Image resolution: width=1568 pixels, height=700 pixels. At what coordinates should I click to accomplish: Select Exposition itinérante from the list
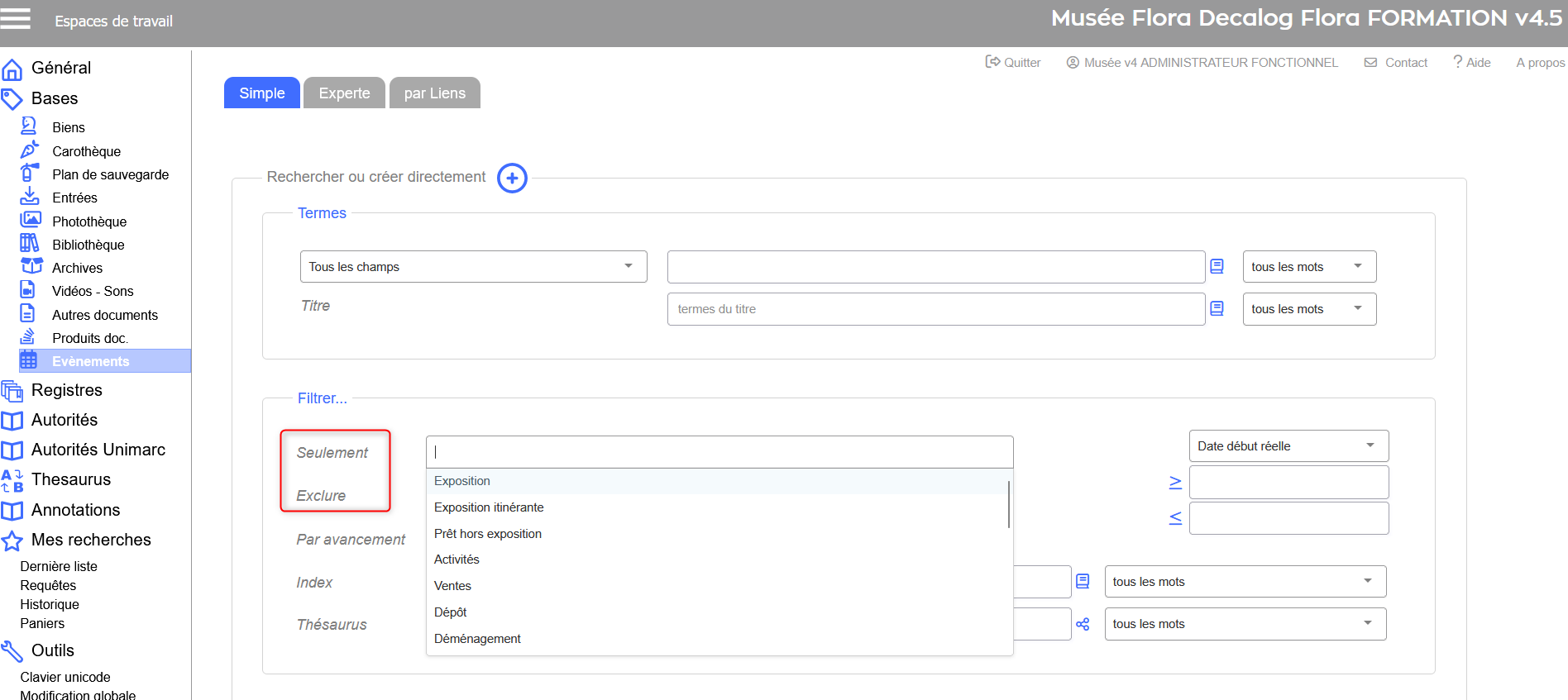489,507
